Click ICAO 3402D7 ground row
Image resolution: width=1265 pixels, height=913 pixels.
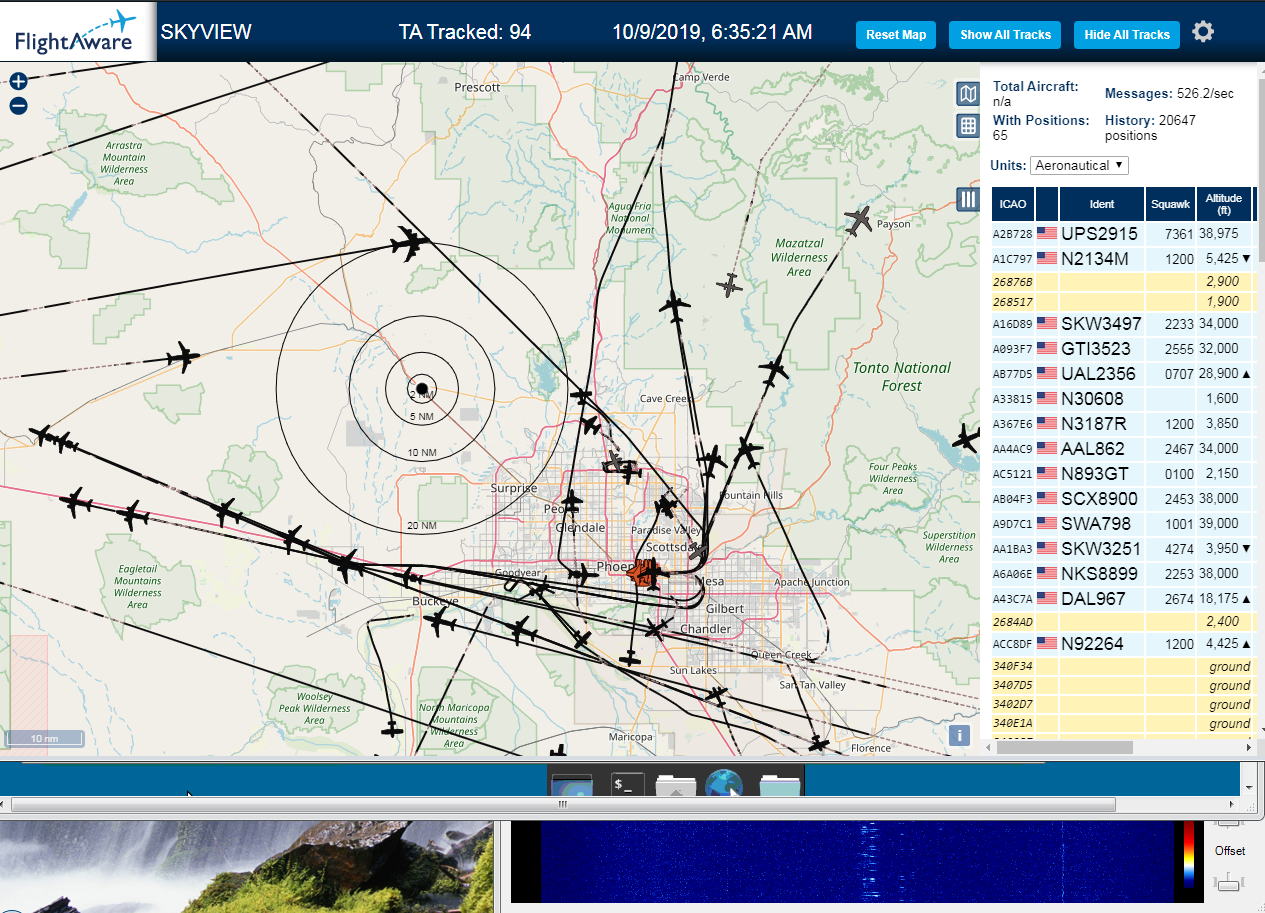point(1123,705)
